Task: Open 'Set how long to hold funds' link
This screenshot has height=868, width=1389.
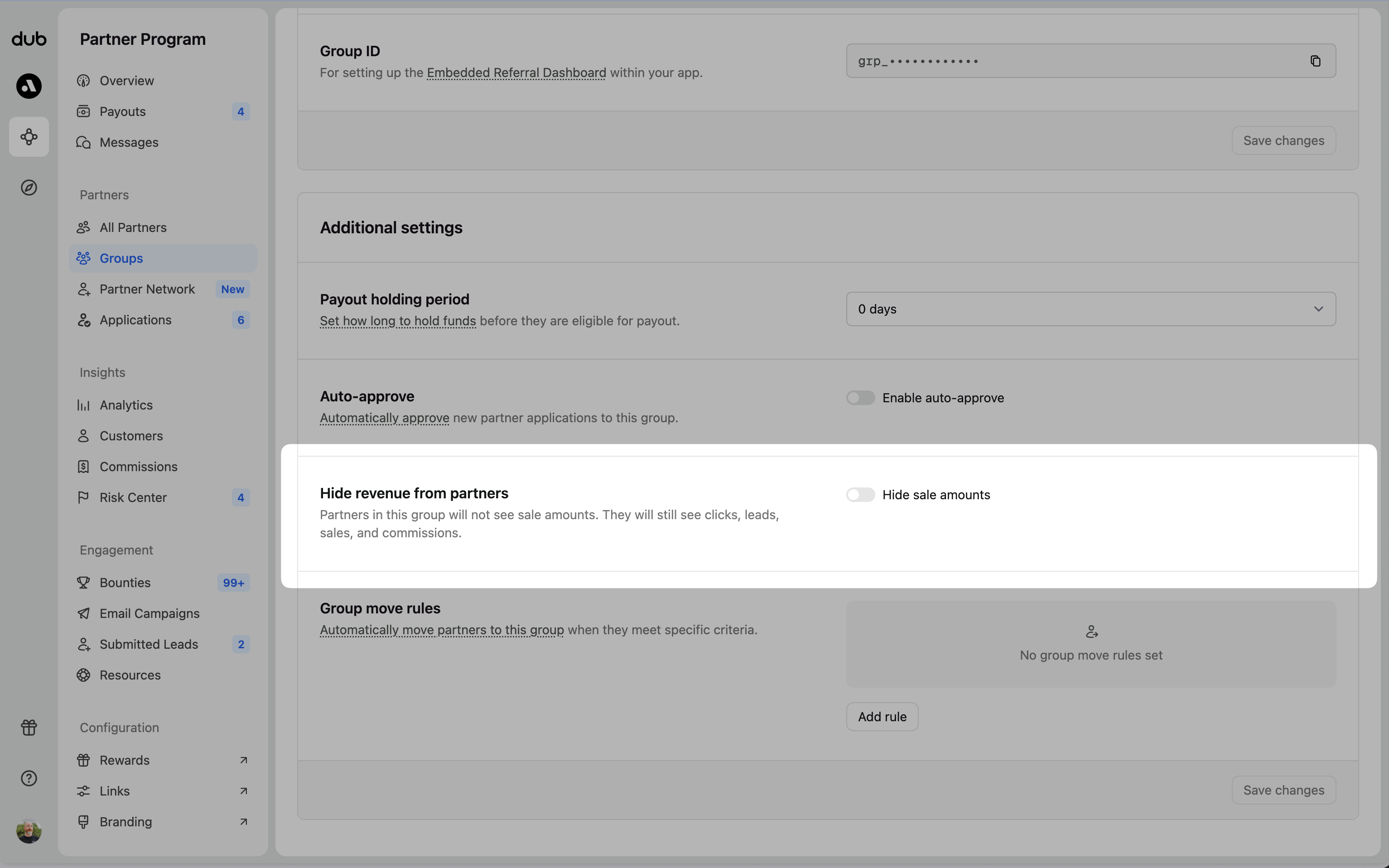Action: 398,321
